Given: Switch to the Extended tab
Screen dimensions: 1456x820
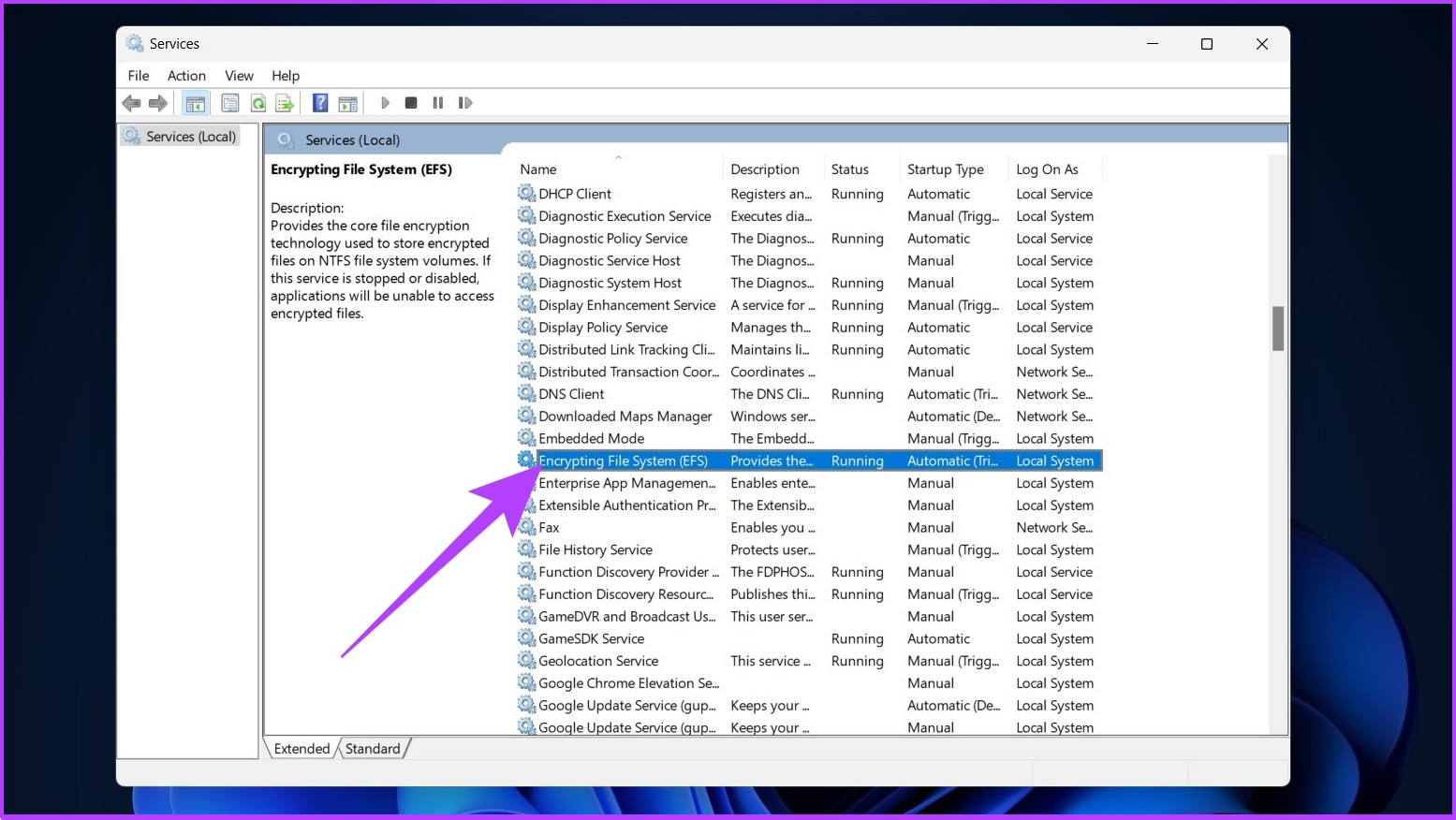Looking at the screenshot, I should coord(301,749).
